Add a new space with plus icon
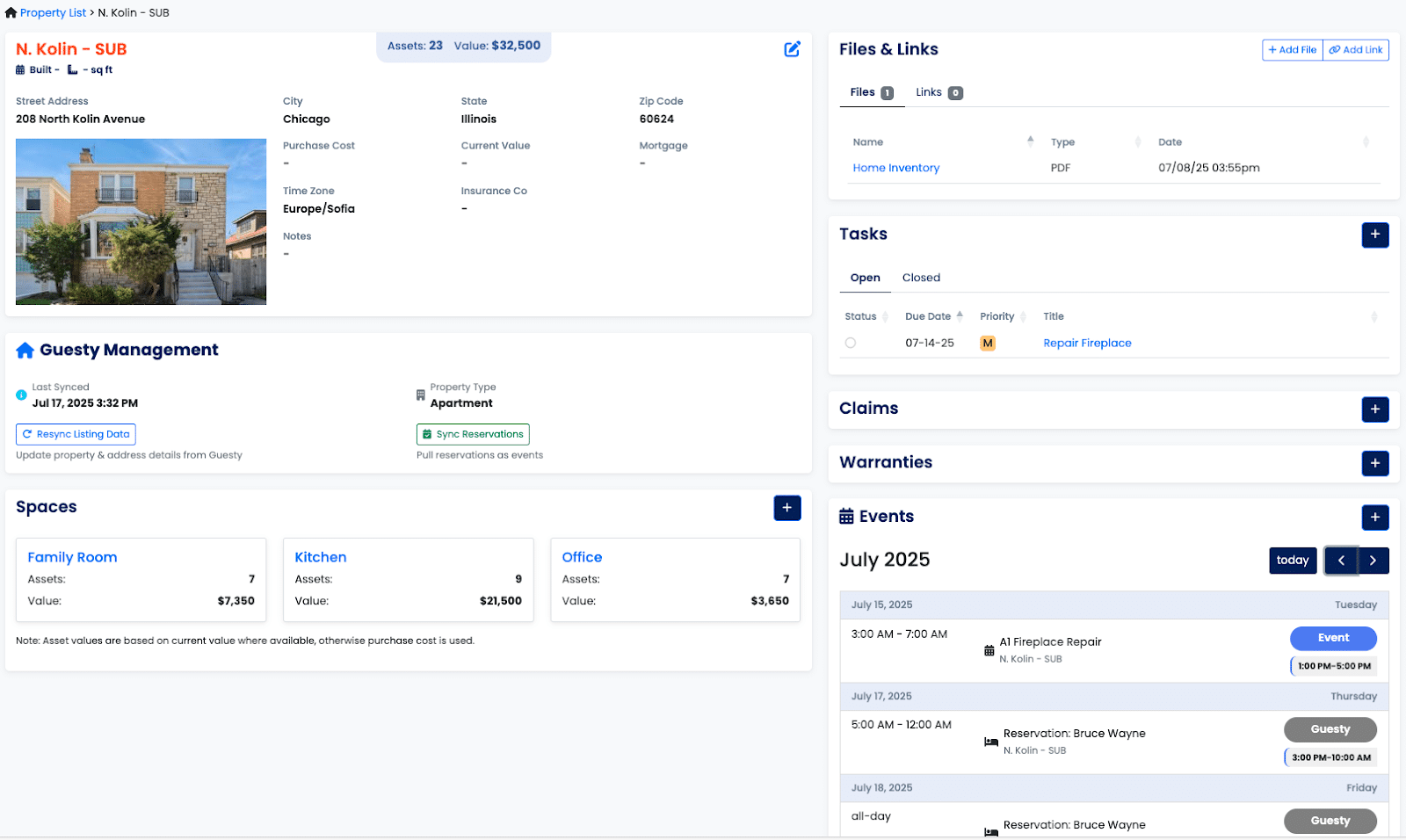 click(x=786, y=508)
